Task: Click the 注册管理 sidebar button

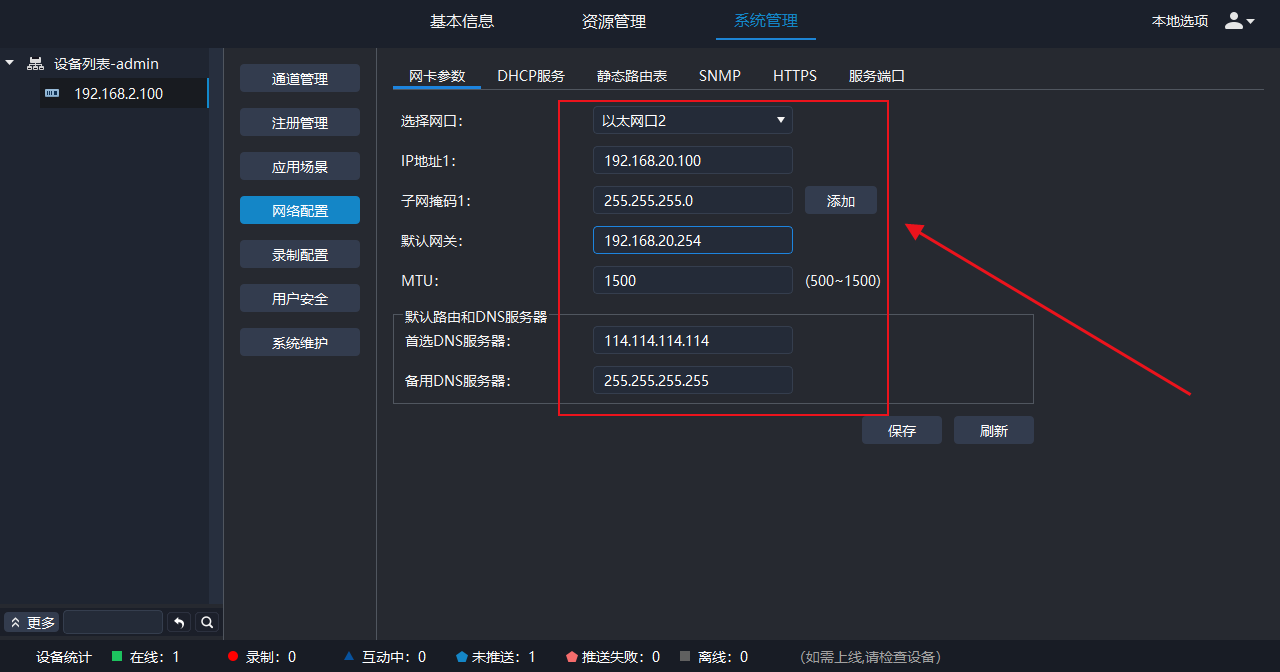Action: [300, 122]
